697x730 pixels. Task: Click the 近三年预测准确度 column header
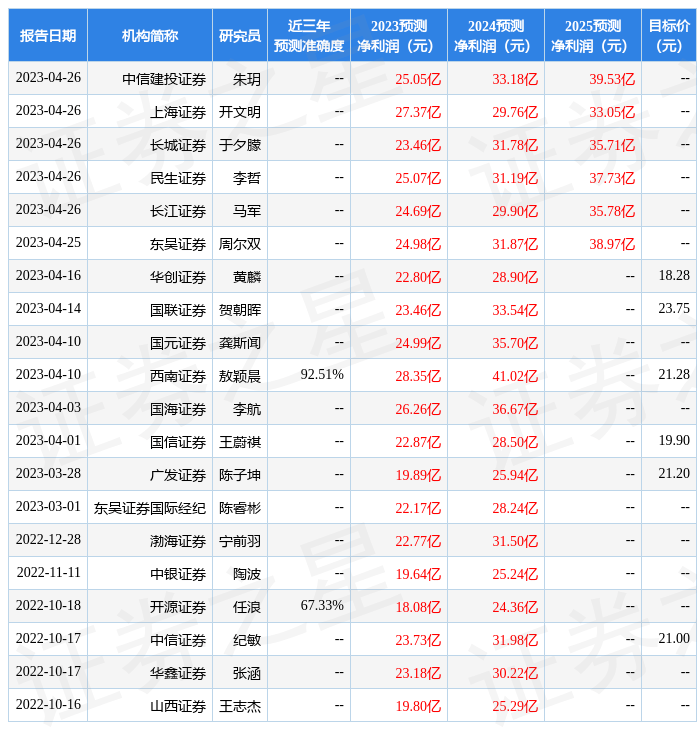click(309, 35)
